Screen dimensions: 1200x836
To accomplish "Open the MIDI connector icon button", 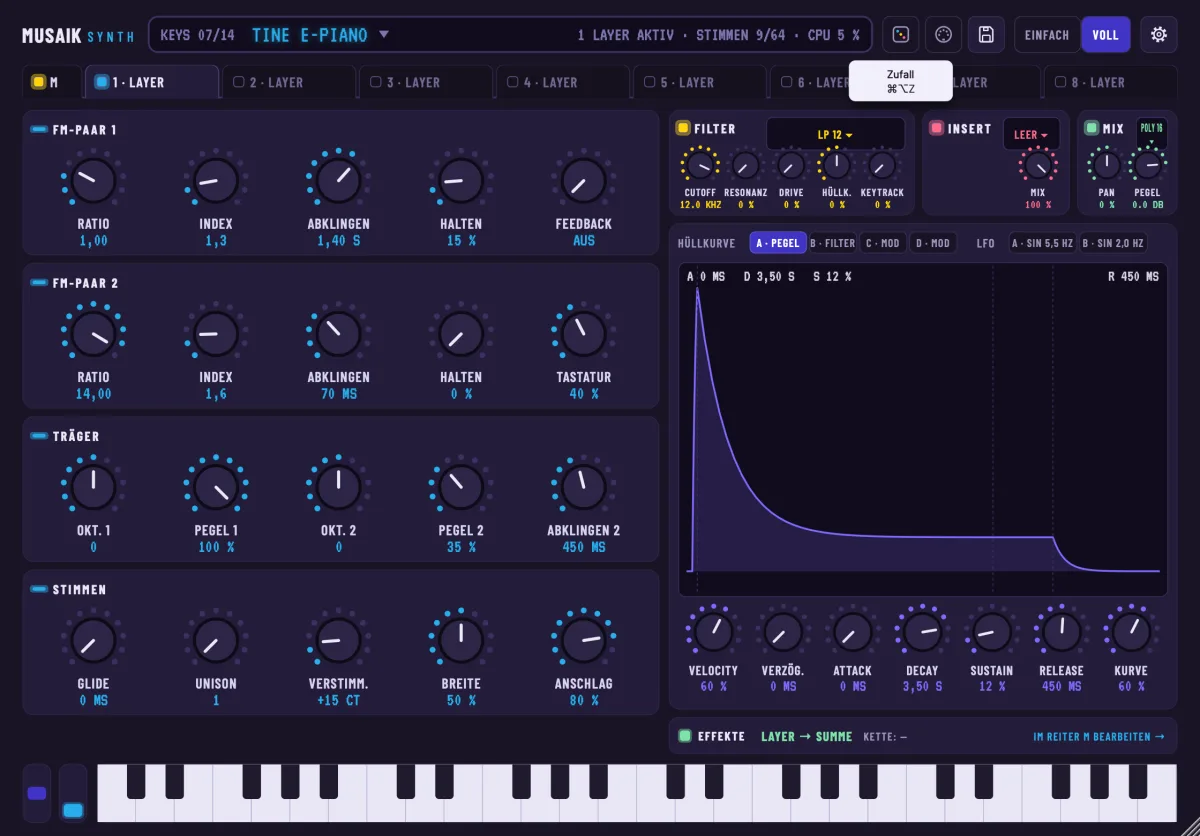I will [943, 35].
